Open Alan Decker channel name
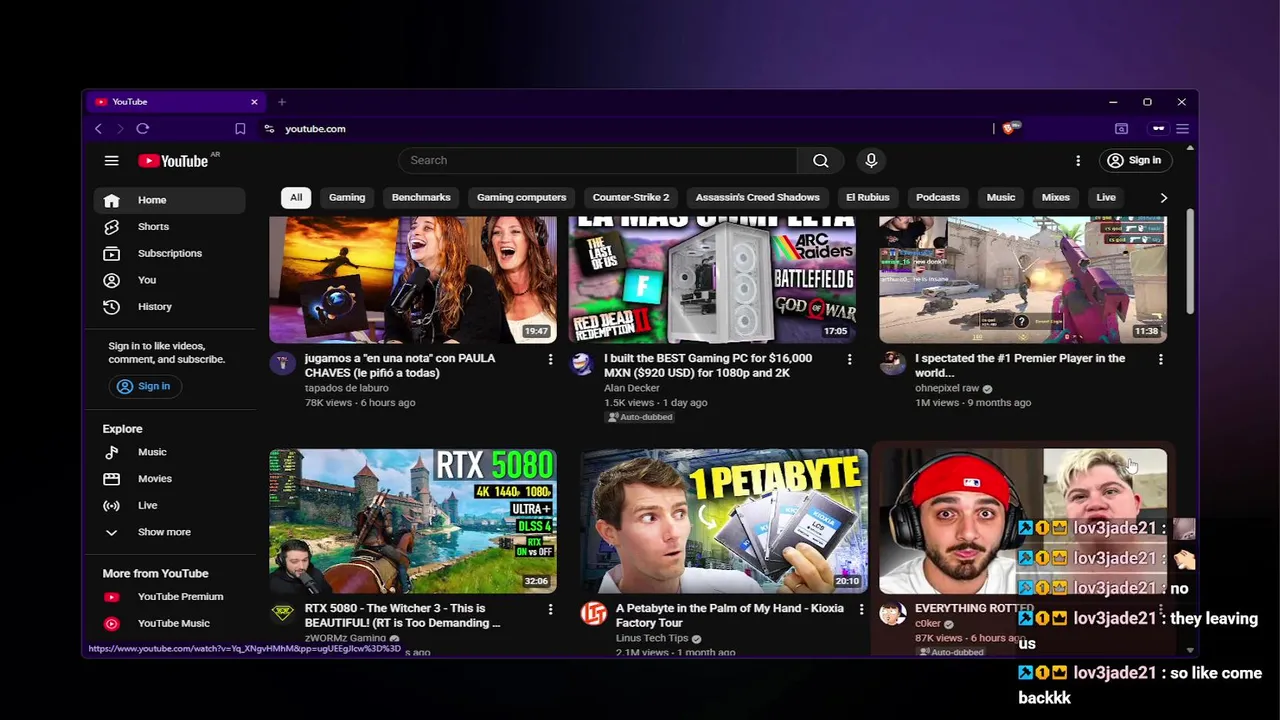The height and width of the screenshot is (720, 1280). coord(632,388)
